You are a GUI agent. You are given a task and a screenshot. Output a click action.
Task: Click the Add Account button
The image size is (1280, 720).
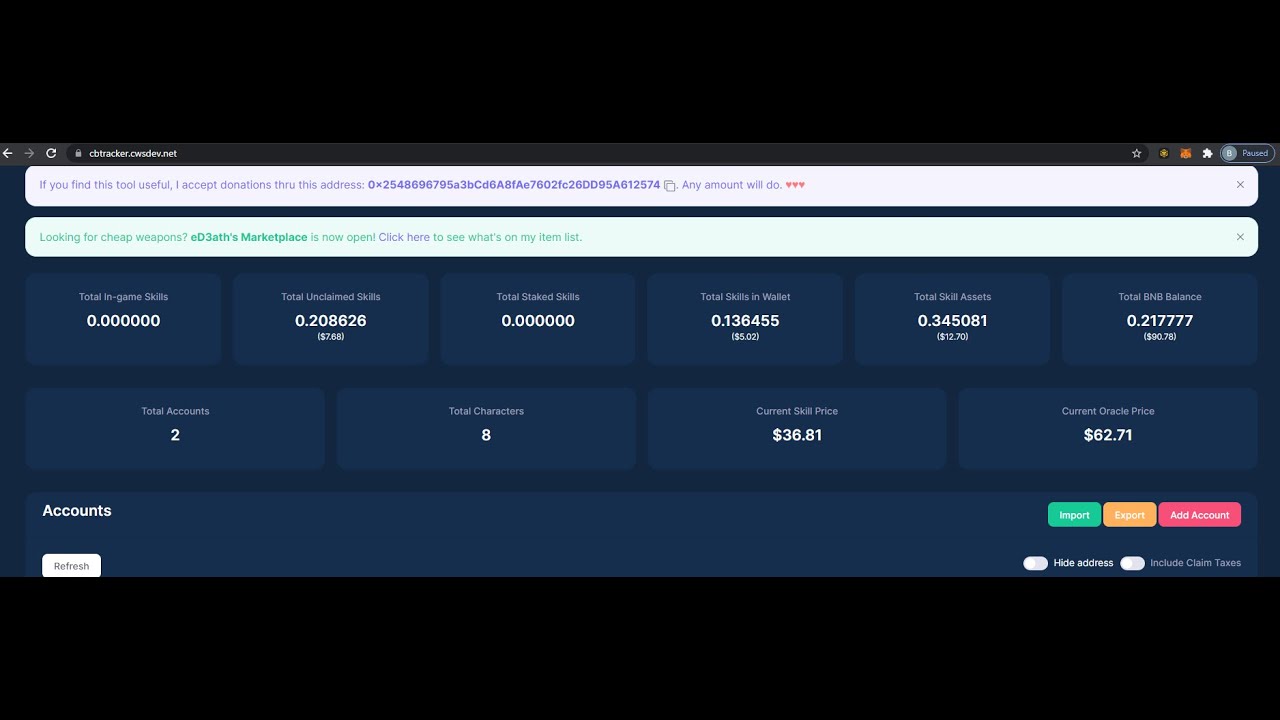[x=1199, y=515]
